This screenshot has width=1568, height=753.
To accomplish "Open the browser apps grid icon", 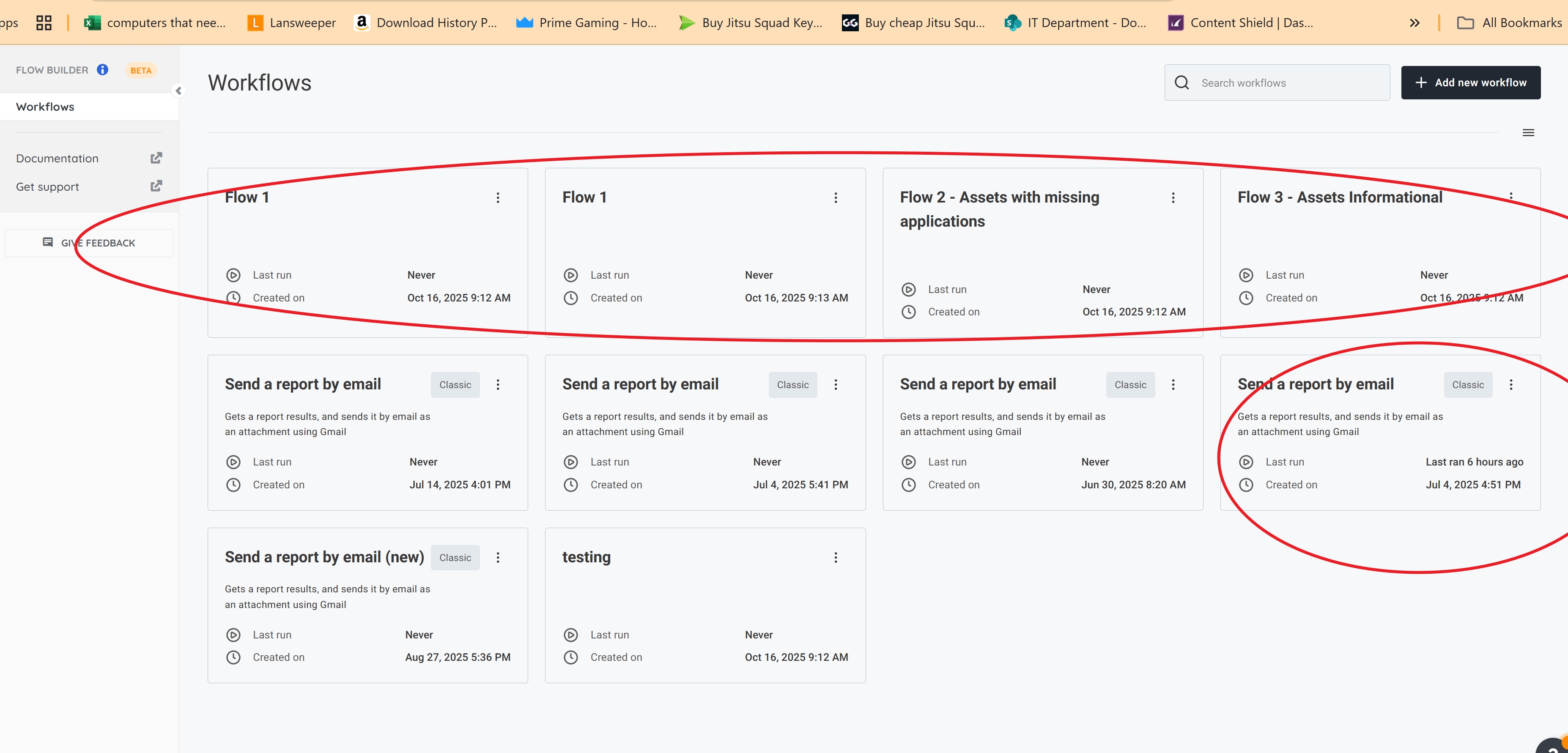I will [x=44, y=23].
